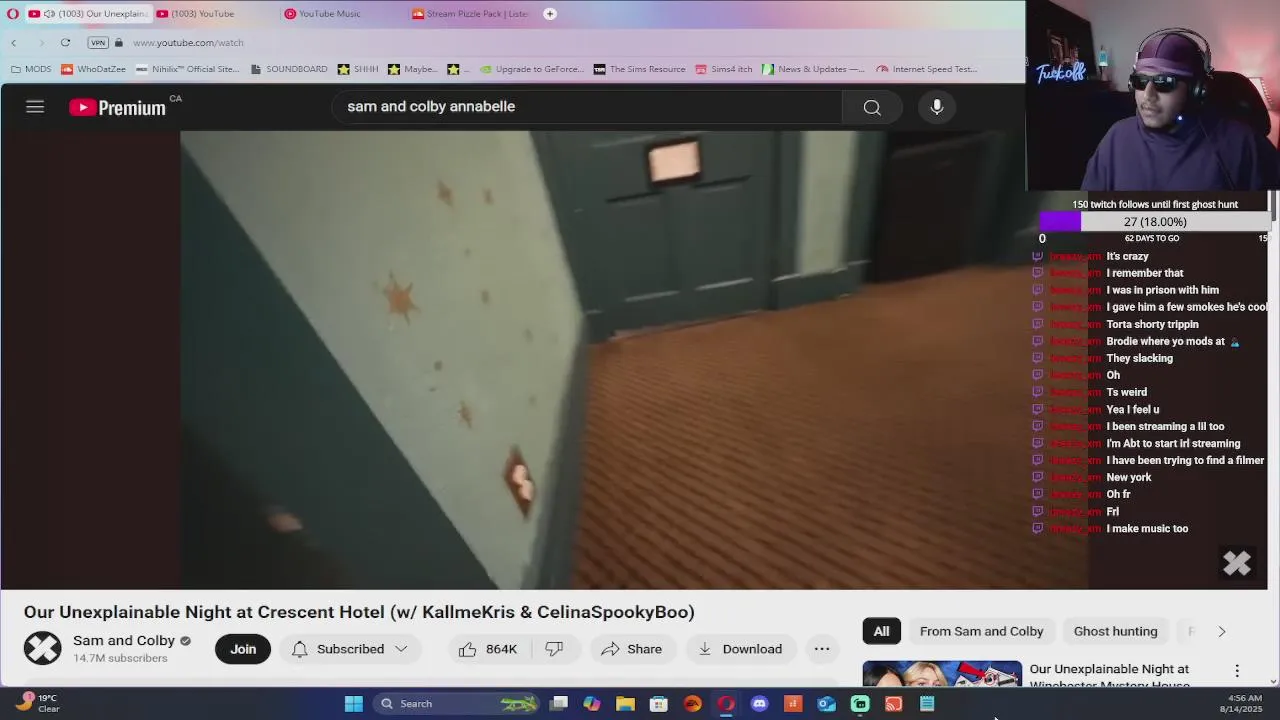The height and width of the screenshot is (720, 1280).
Task: Like the video (864K thumbs up)
Action: [488, 649]
